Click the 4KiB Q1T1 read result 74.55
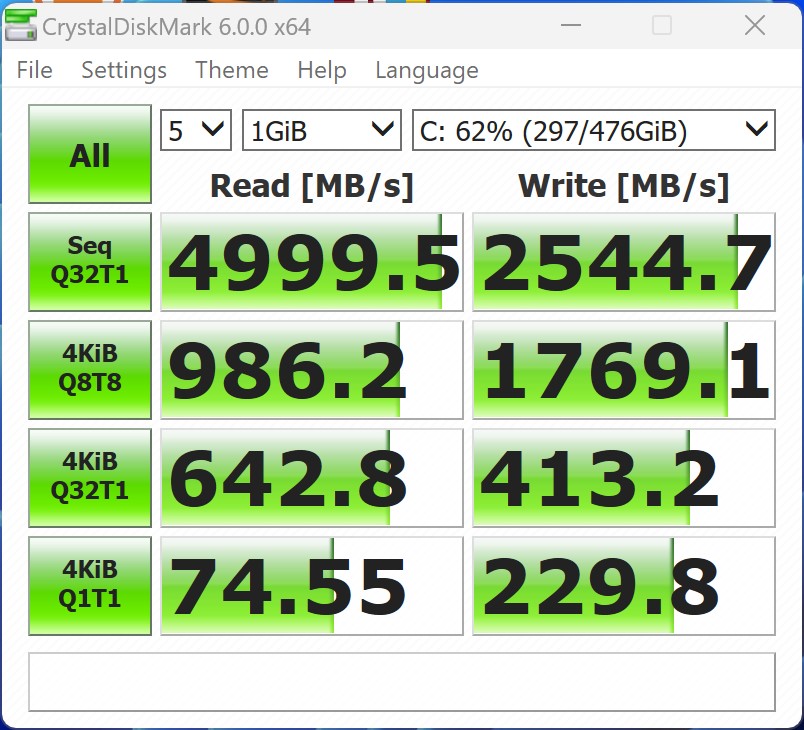The image size is (804, 730). click(312, 586)
